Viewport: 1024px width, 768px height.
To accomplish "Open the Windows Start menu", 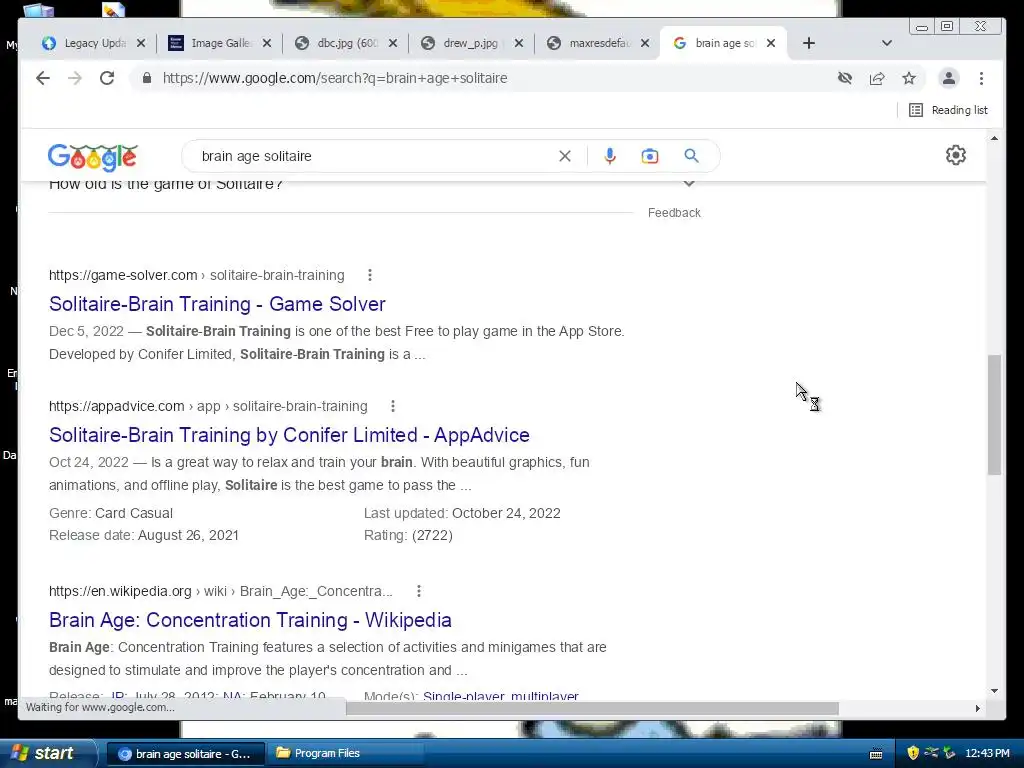I will pyautogui.click(x=47, y=754).
